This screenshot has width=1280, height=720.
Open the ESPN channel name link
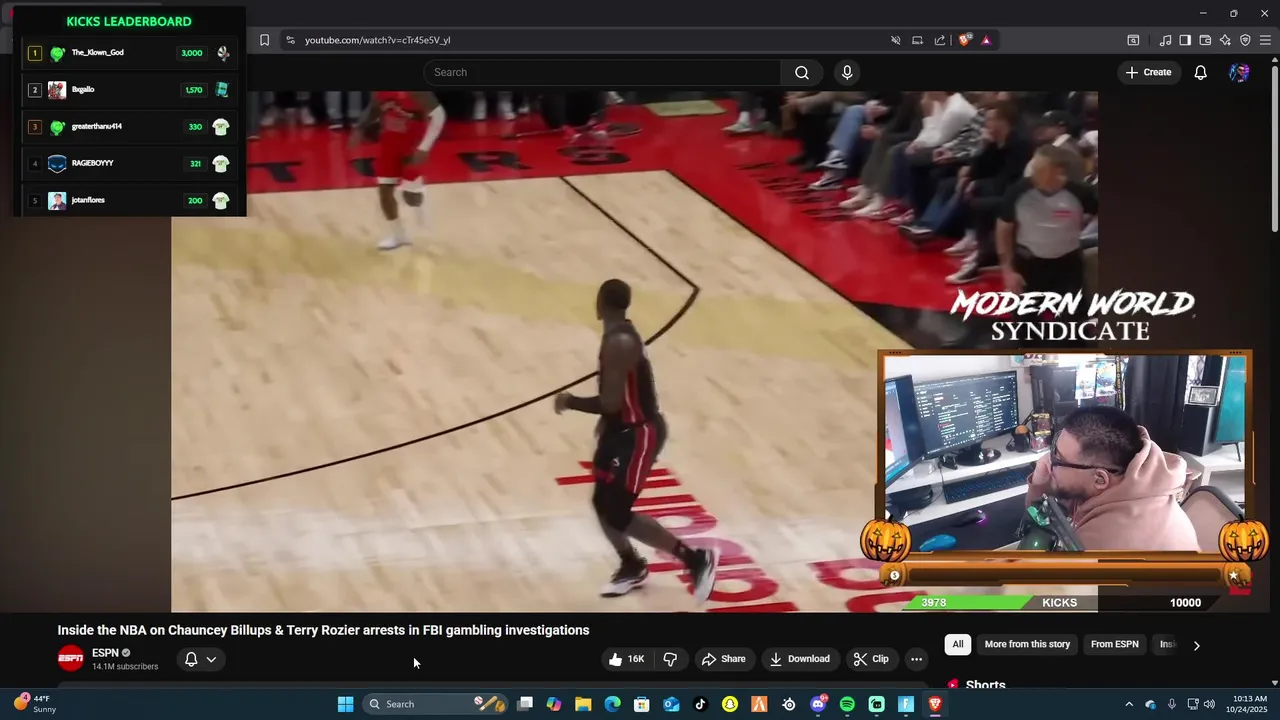pyautogui.click(x=105, y=653)
